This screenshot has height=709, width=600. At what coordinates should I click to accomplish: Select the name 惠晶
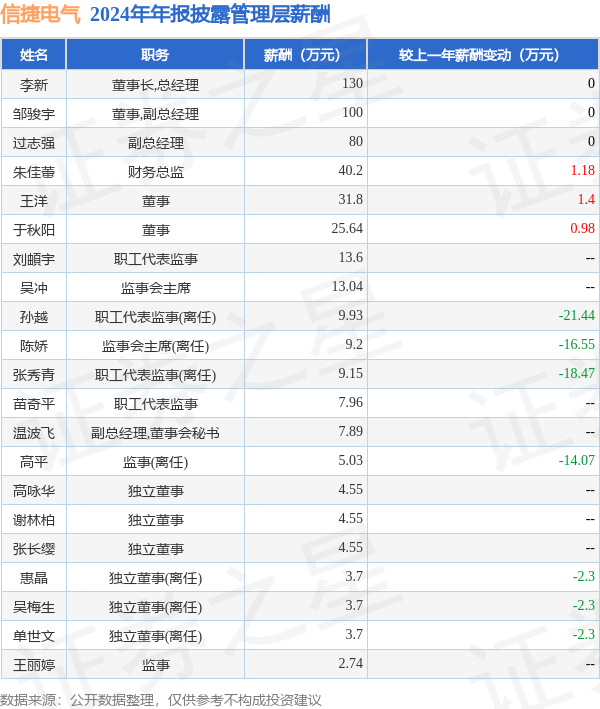pyautogui.click(x=34, y=577)
